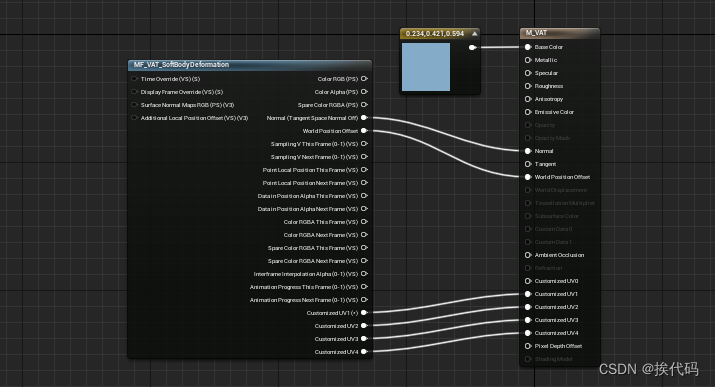Click Color RGBA Next Frame (VS) output pin
The image size is (715, 387).
click(364, 235)
